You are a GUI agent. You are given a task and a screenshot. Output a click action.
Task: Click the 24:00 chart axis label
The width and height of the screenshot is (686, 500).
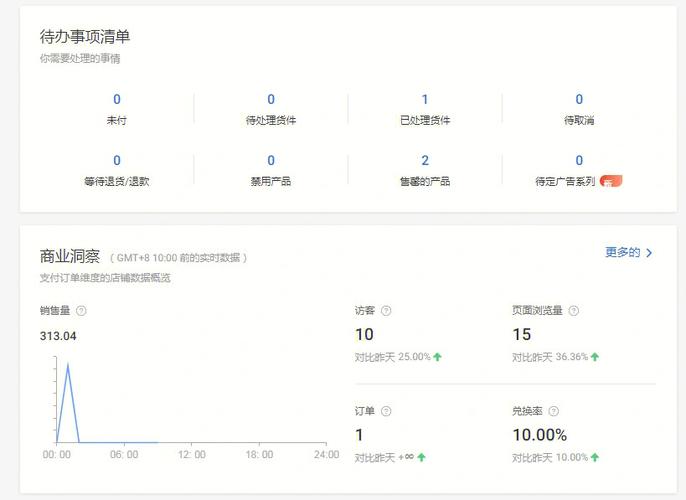[326, 455]
